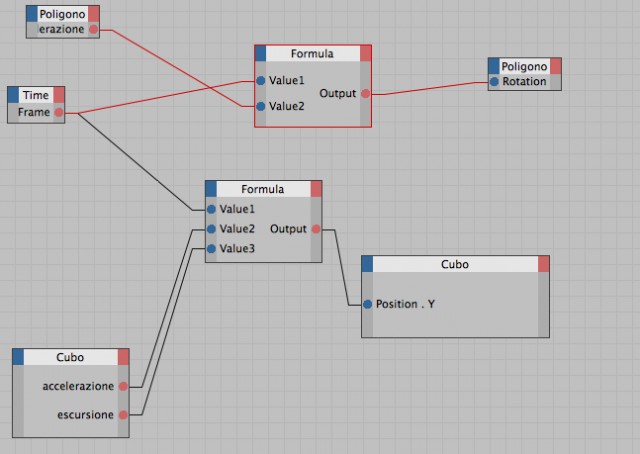Click the 'Rotation' label on Poligono node

(x=524, y=82)
